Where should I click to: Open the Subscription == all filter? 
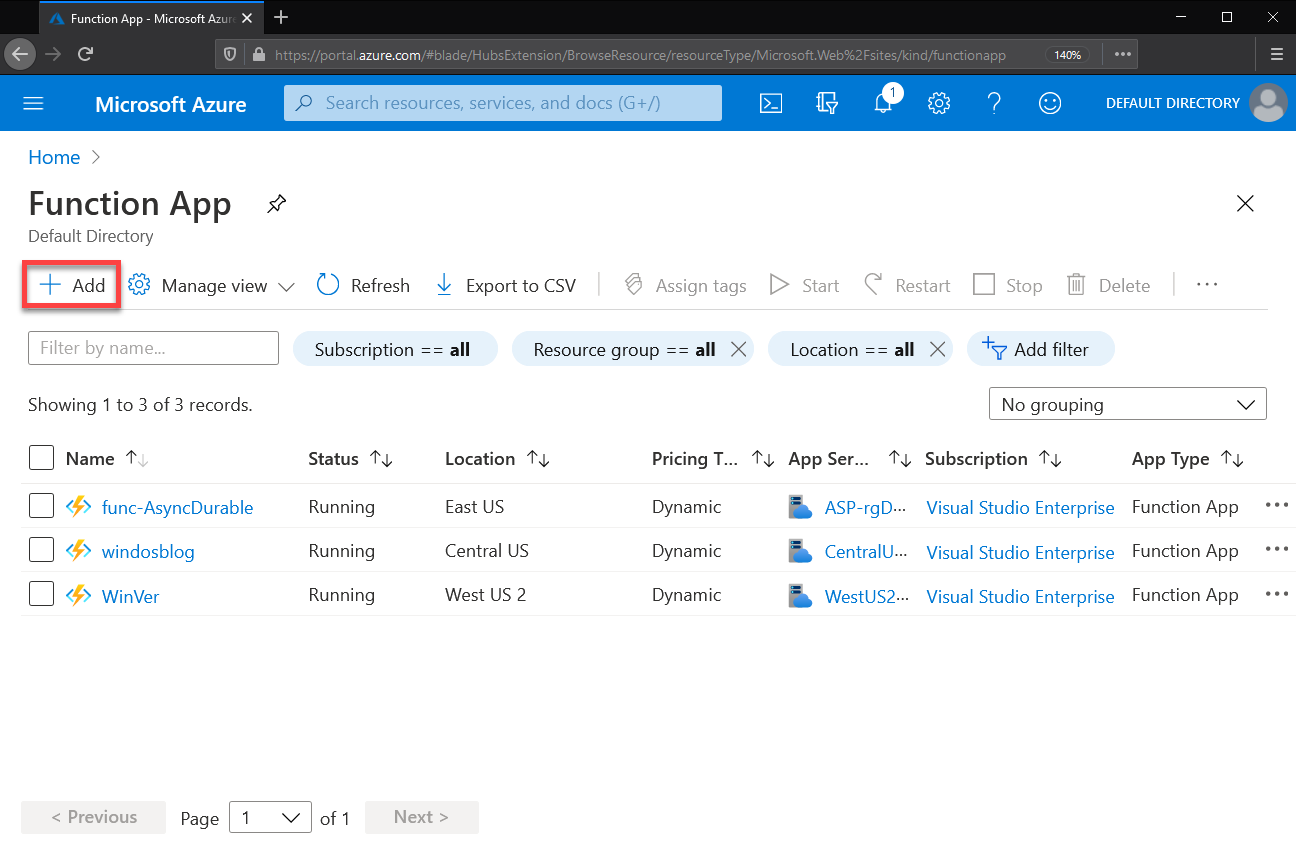[394, 349]
